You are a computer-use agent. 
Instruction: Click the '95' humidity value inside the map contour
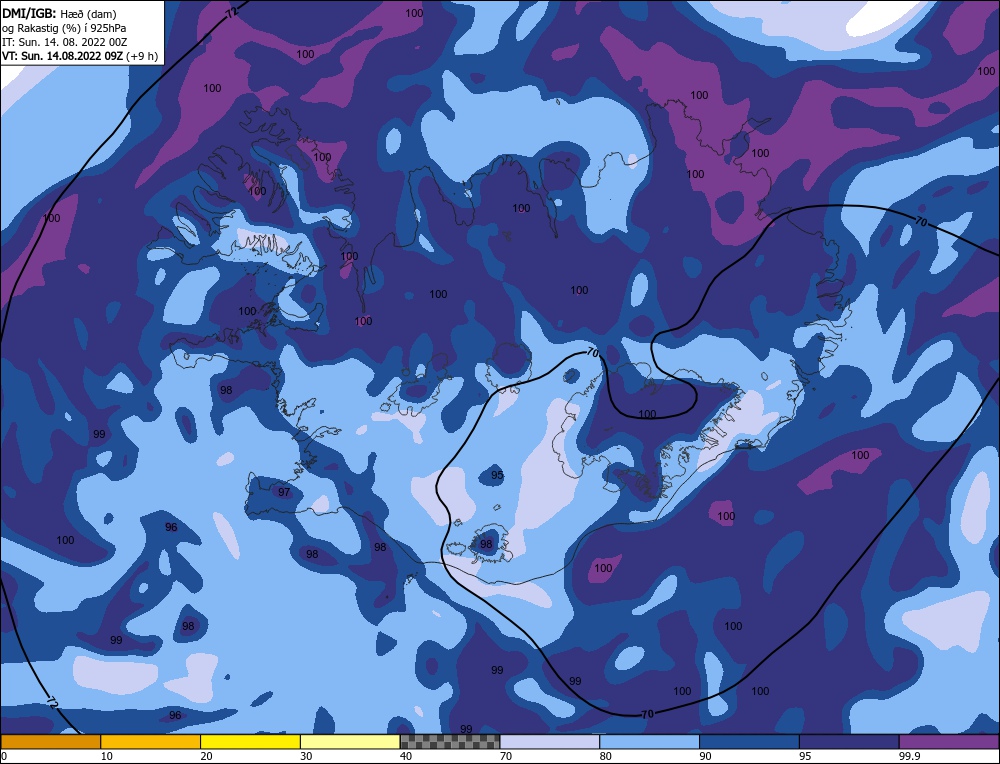(x=497, y=474)
